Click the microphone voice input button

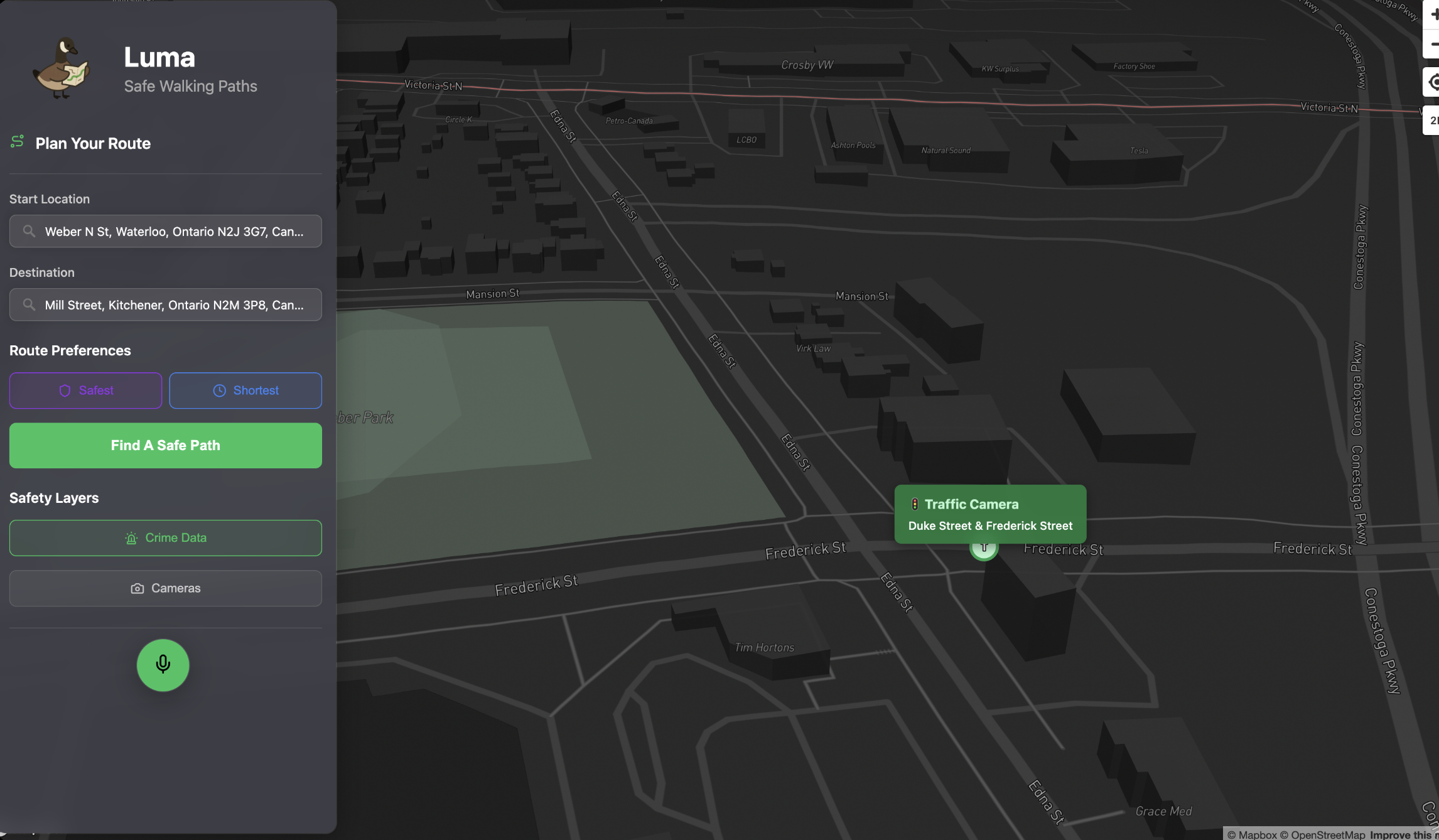click(x=163, y=665)
